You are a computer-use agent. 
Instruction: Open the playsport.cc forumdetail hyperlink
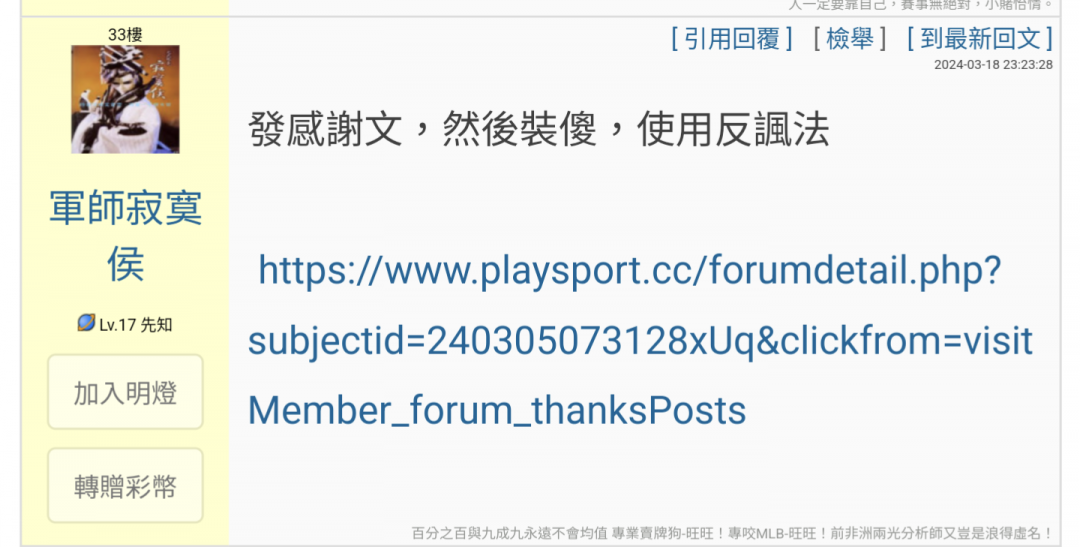pos(640,340)
